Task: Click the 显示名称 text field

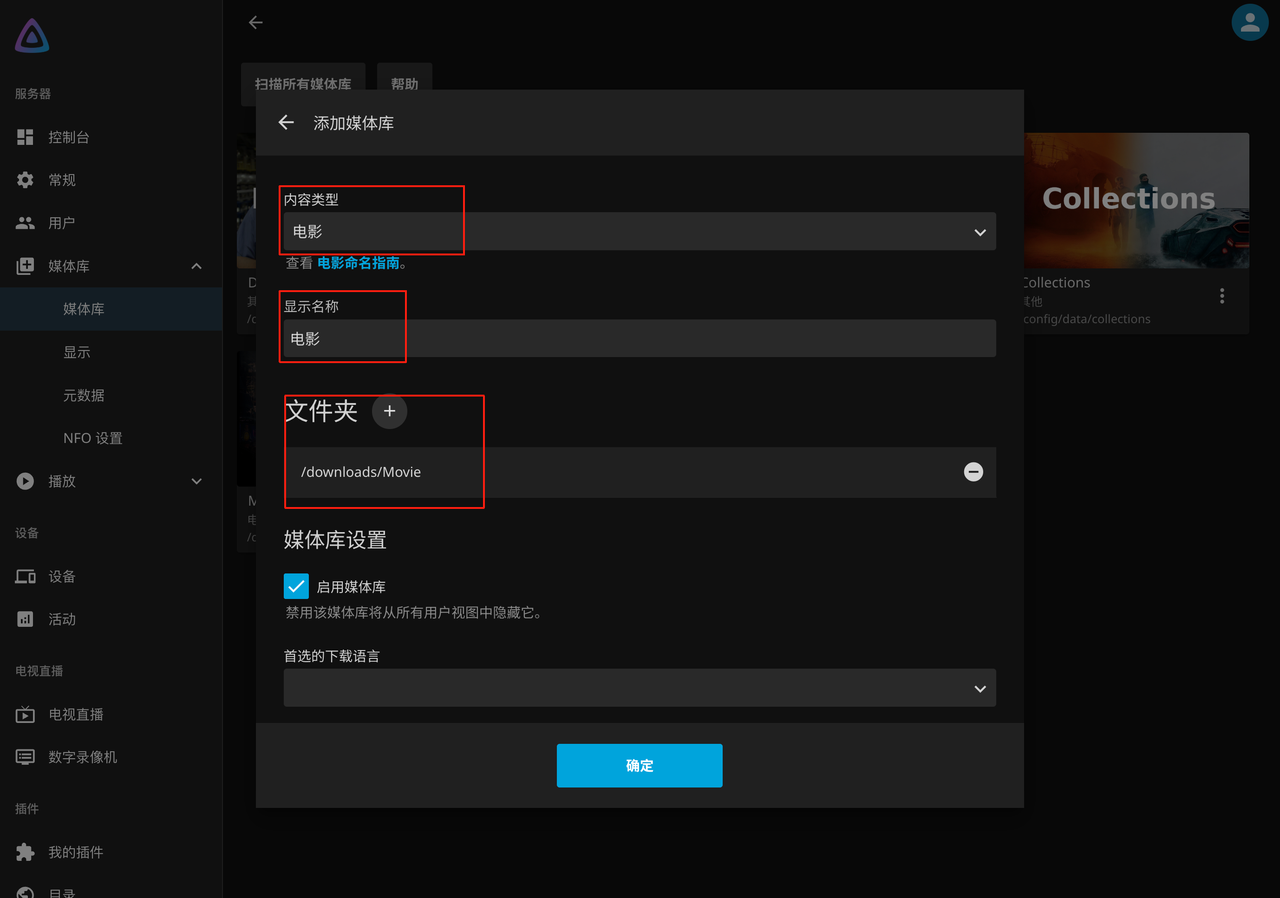Action: pos(640,339)
